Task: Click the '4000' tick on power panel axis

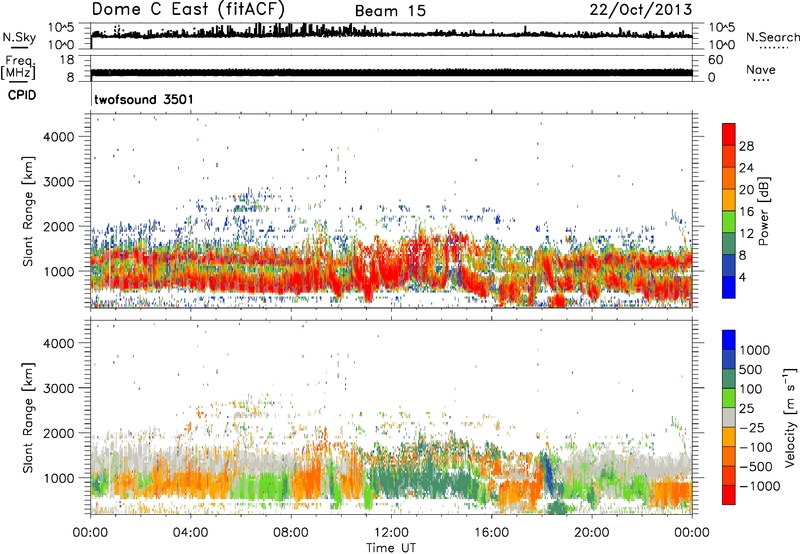Action: pyautogui.click(x=59, y=137)
